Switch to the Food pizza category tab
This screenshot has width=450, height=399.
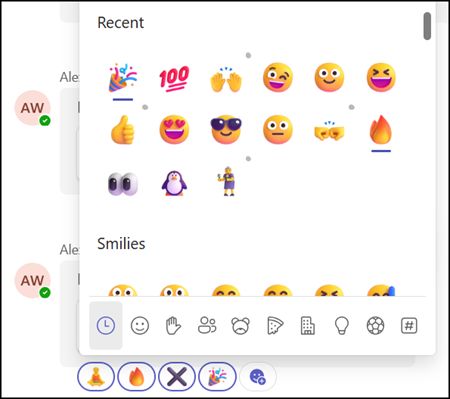275,326
